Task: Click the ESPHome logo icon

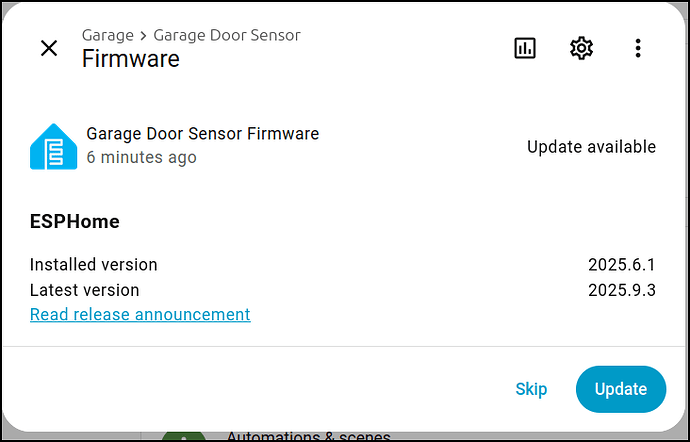Action: click(53, 146)
